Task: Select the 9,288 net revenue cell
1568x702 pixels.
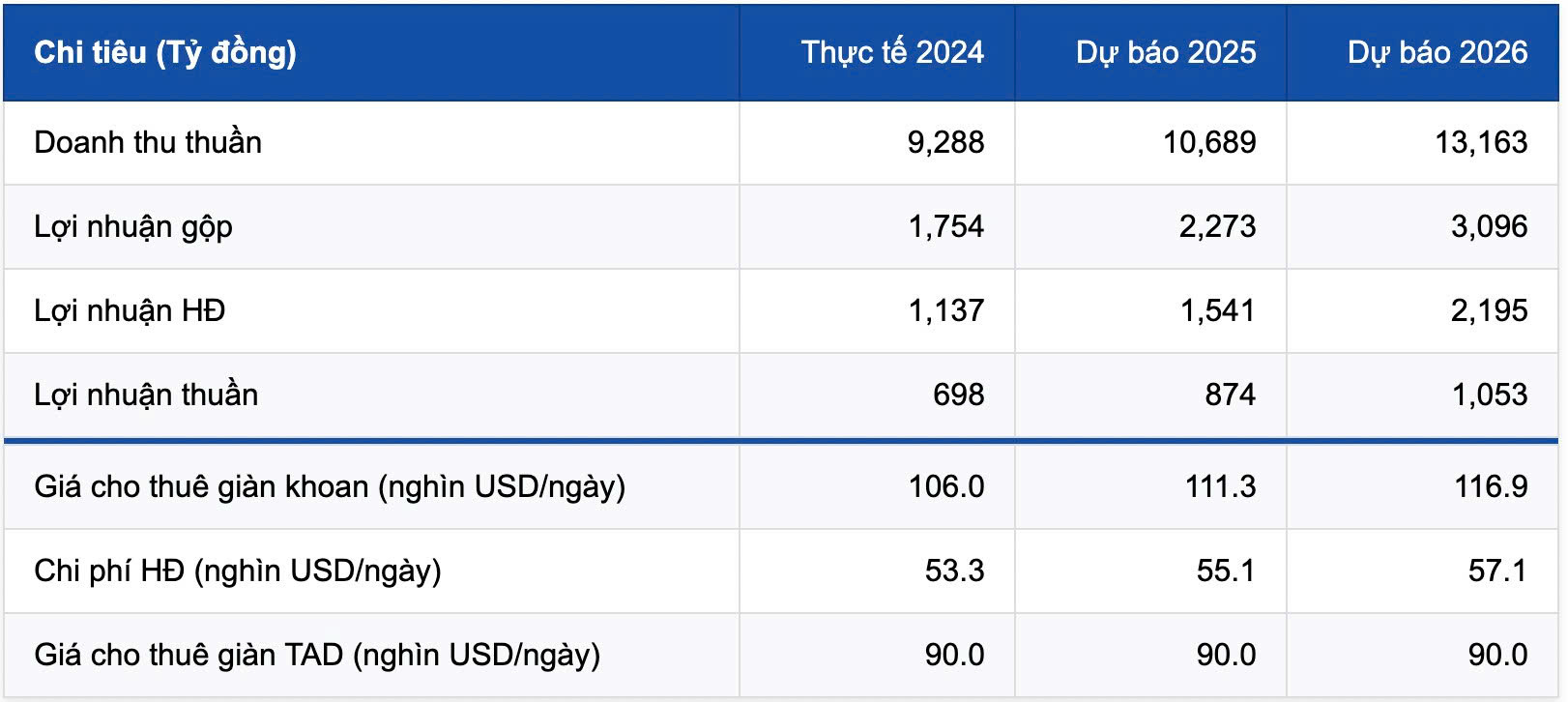Action: point(944,142)
